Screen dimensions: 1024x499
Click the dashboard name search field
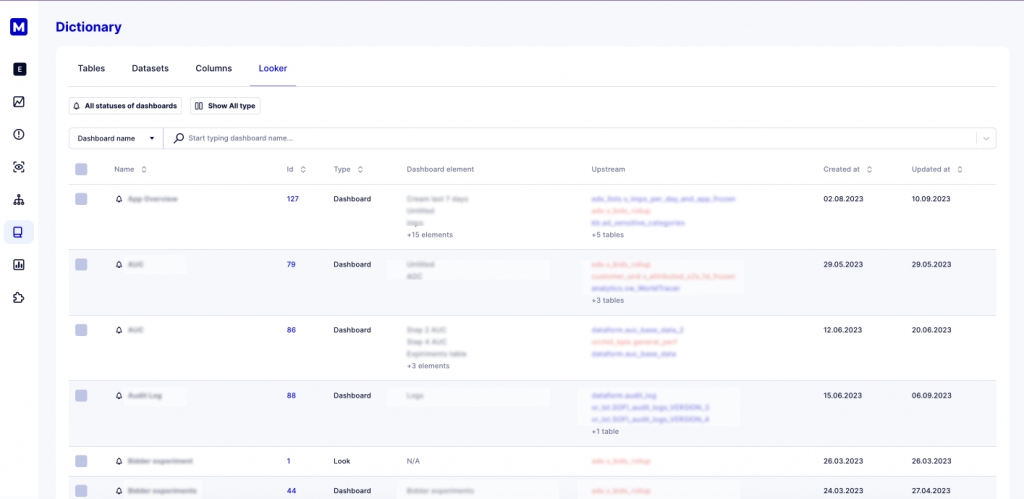point(570,138)
